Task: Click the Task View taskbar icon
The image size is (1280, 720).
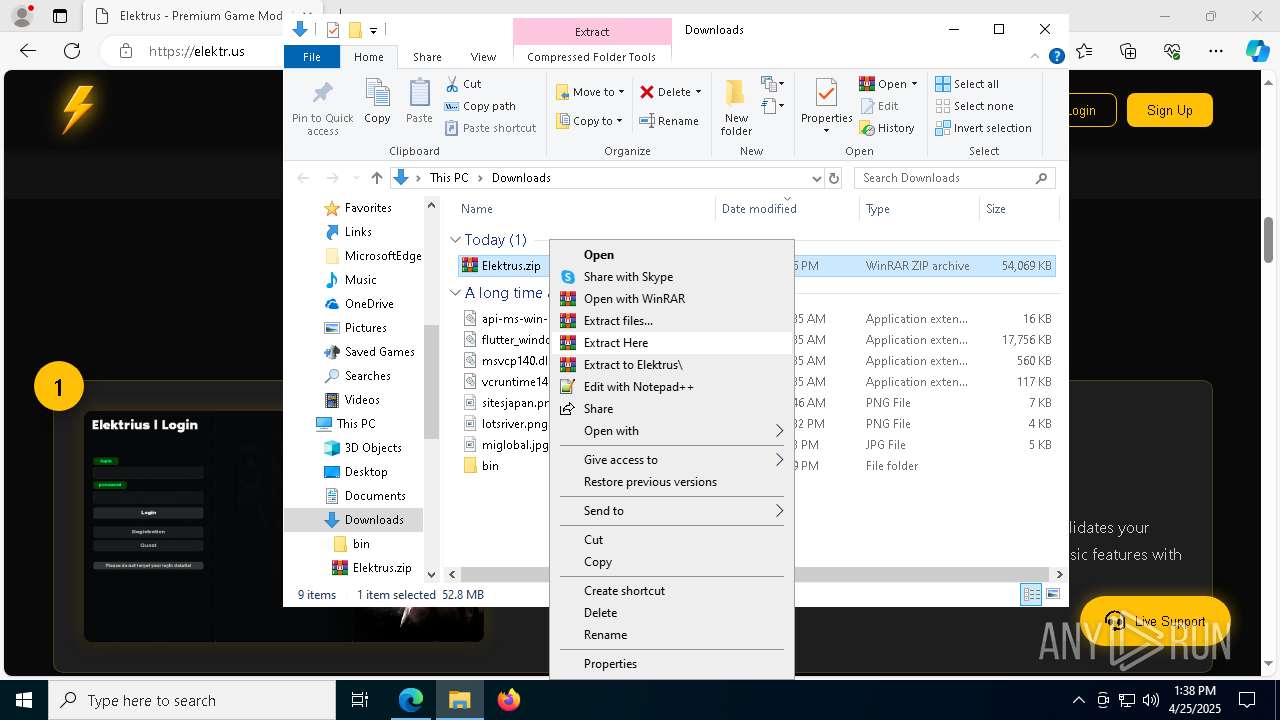Action: 360,700
